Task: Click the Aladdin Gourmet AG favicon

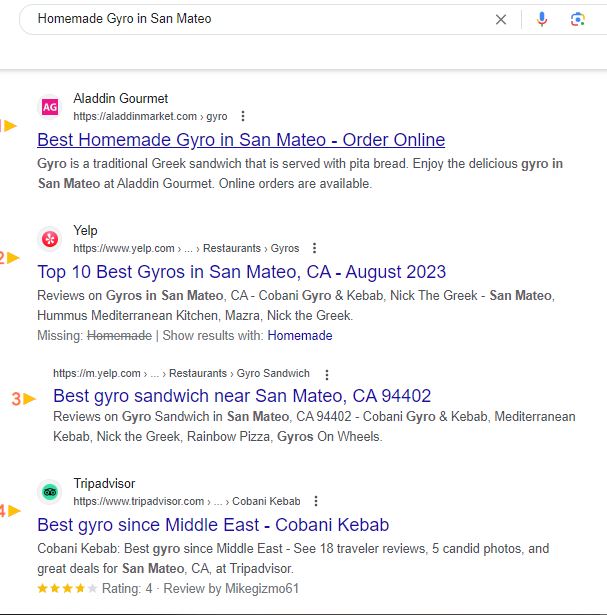Action: (50, 107)
